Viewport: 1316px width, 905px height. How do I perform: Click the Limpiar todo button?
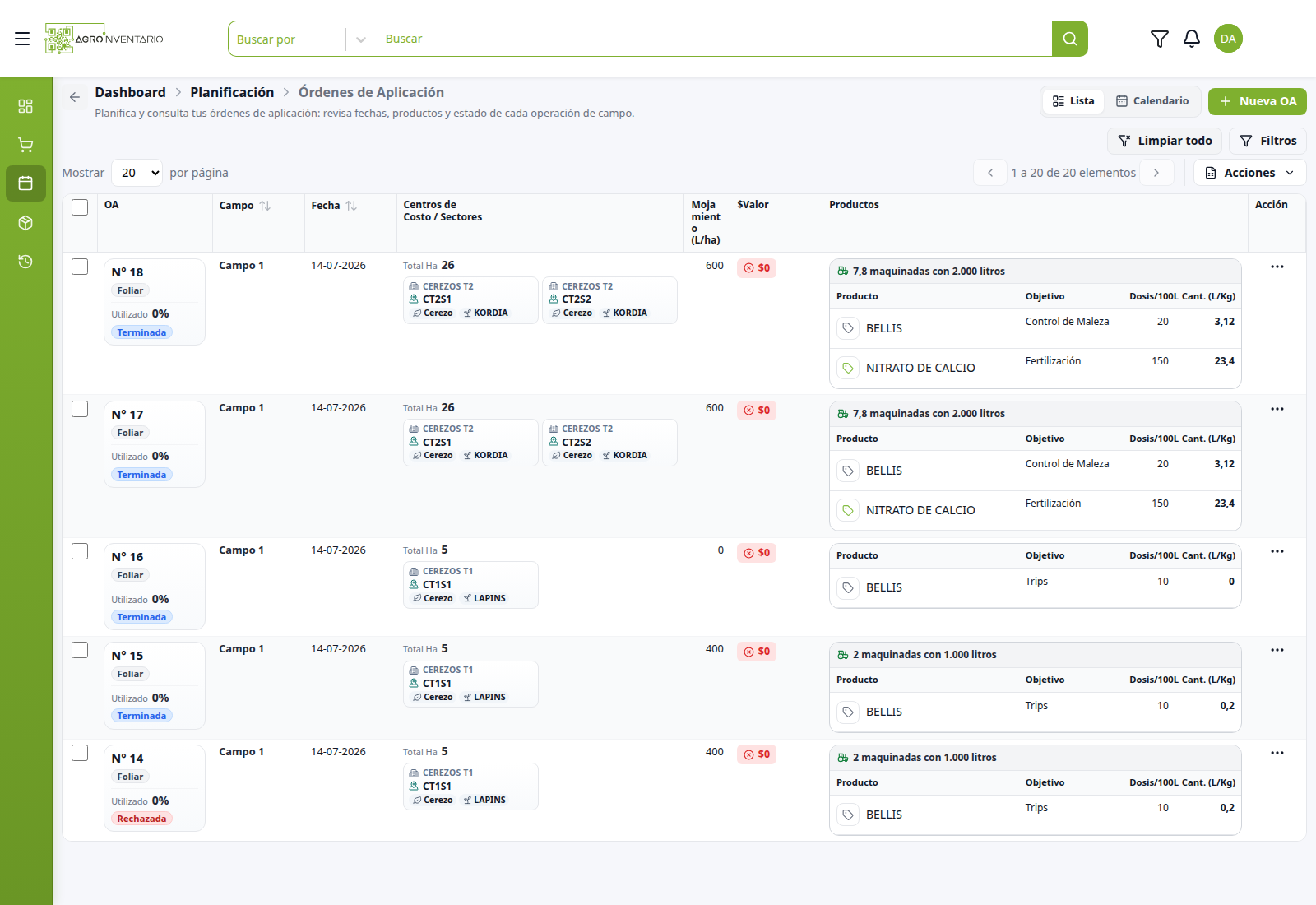coord(1165,141)
